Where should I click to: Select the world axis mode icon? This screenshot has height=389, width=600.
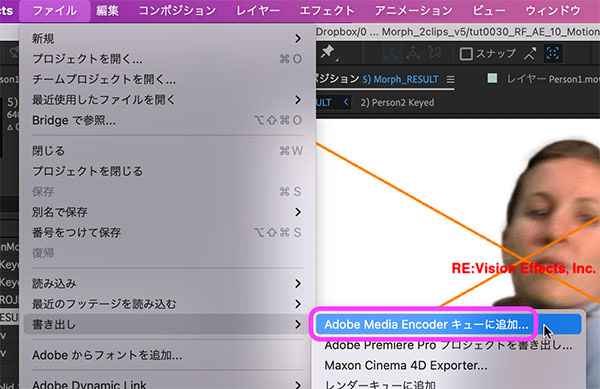tap(413, 54)
